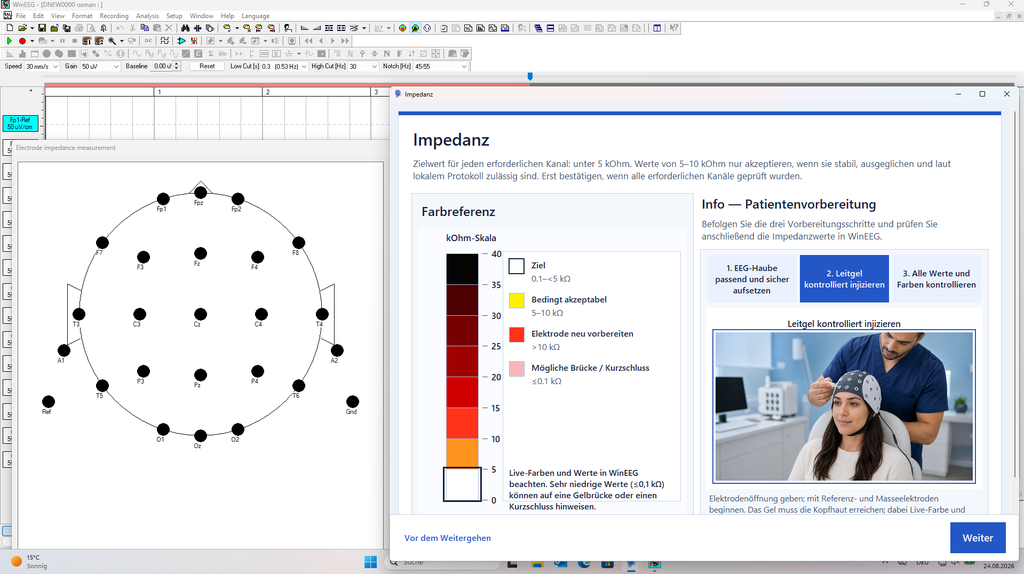Open the Language menu
The width and height of the screenshot is (1024, 574).
pos(255,16)
